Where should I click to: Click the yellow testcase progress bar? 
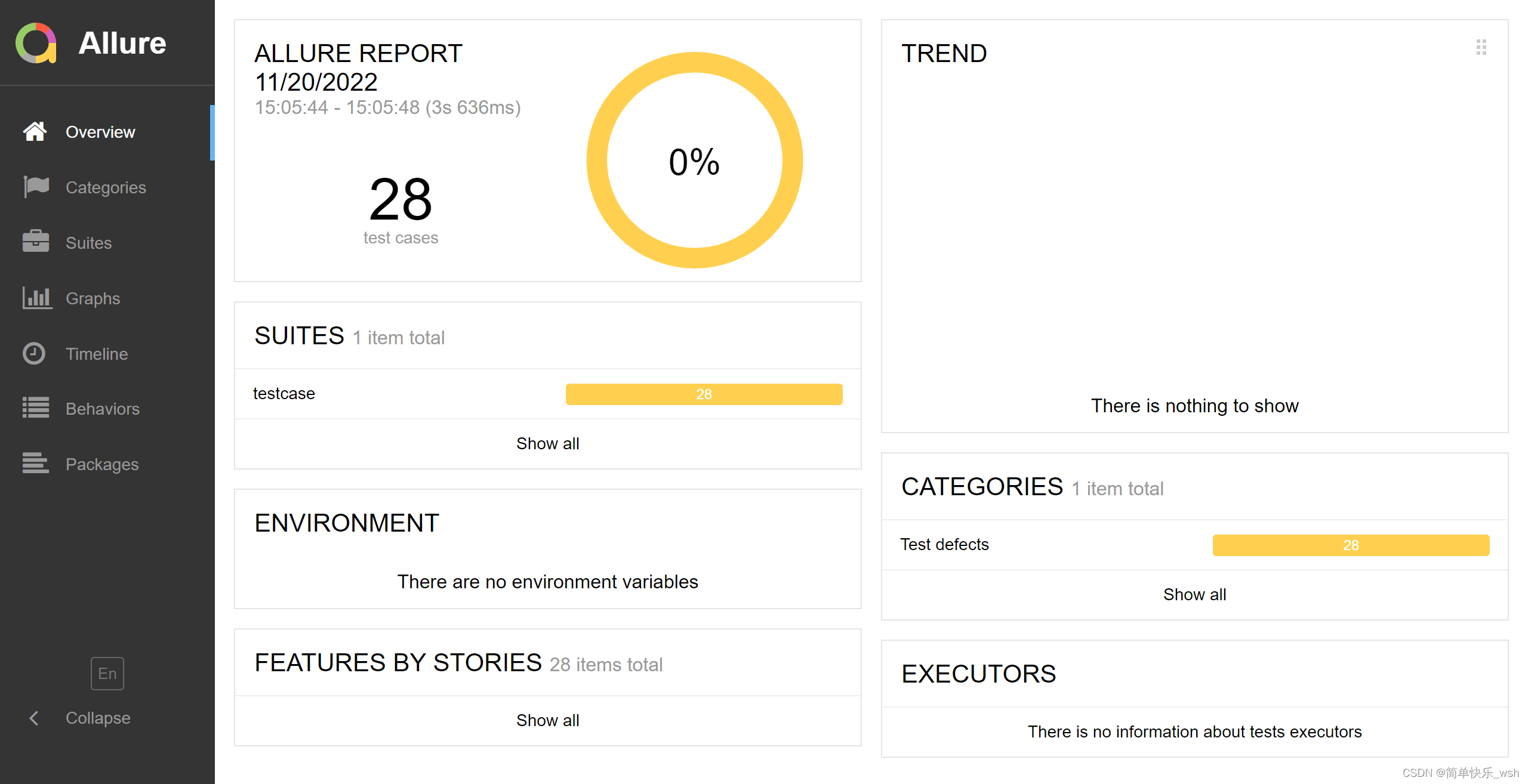pos(704,394)
